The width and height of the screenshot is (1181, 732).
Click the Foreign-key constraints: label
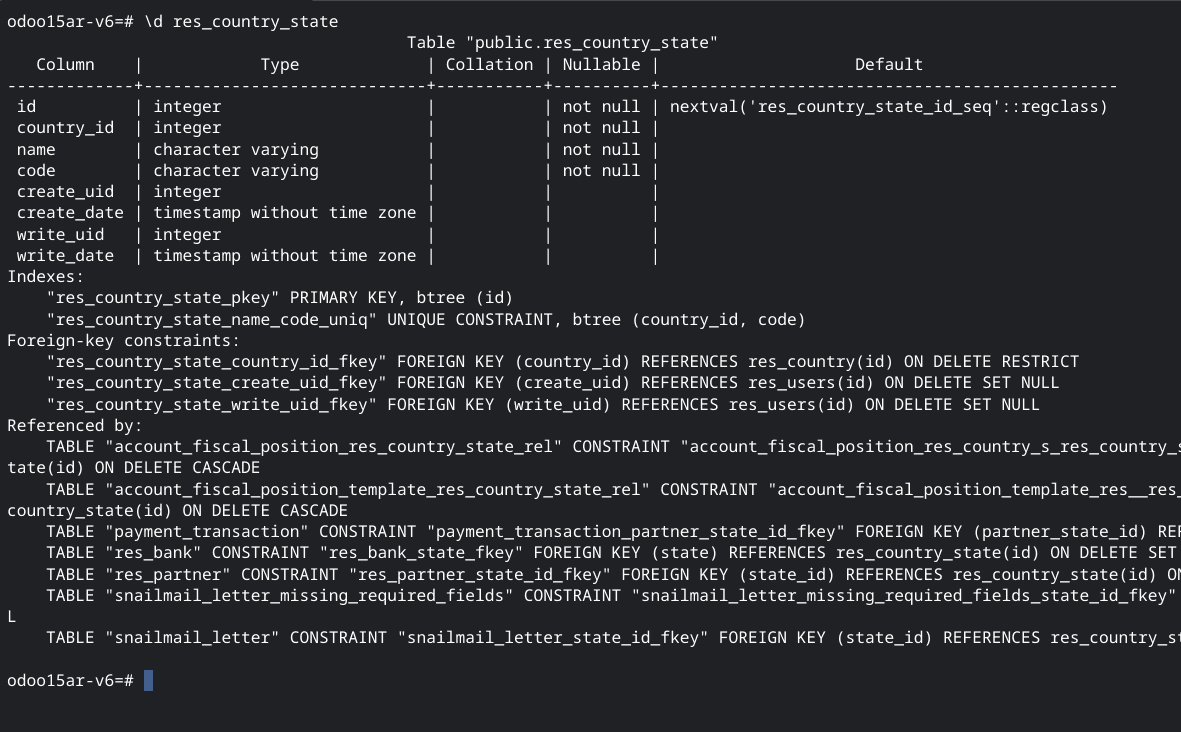pyautogui.click(x=124, y=341)
